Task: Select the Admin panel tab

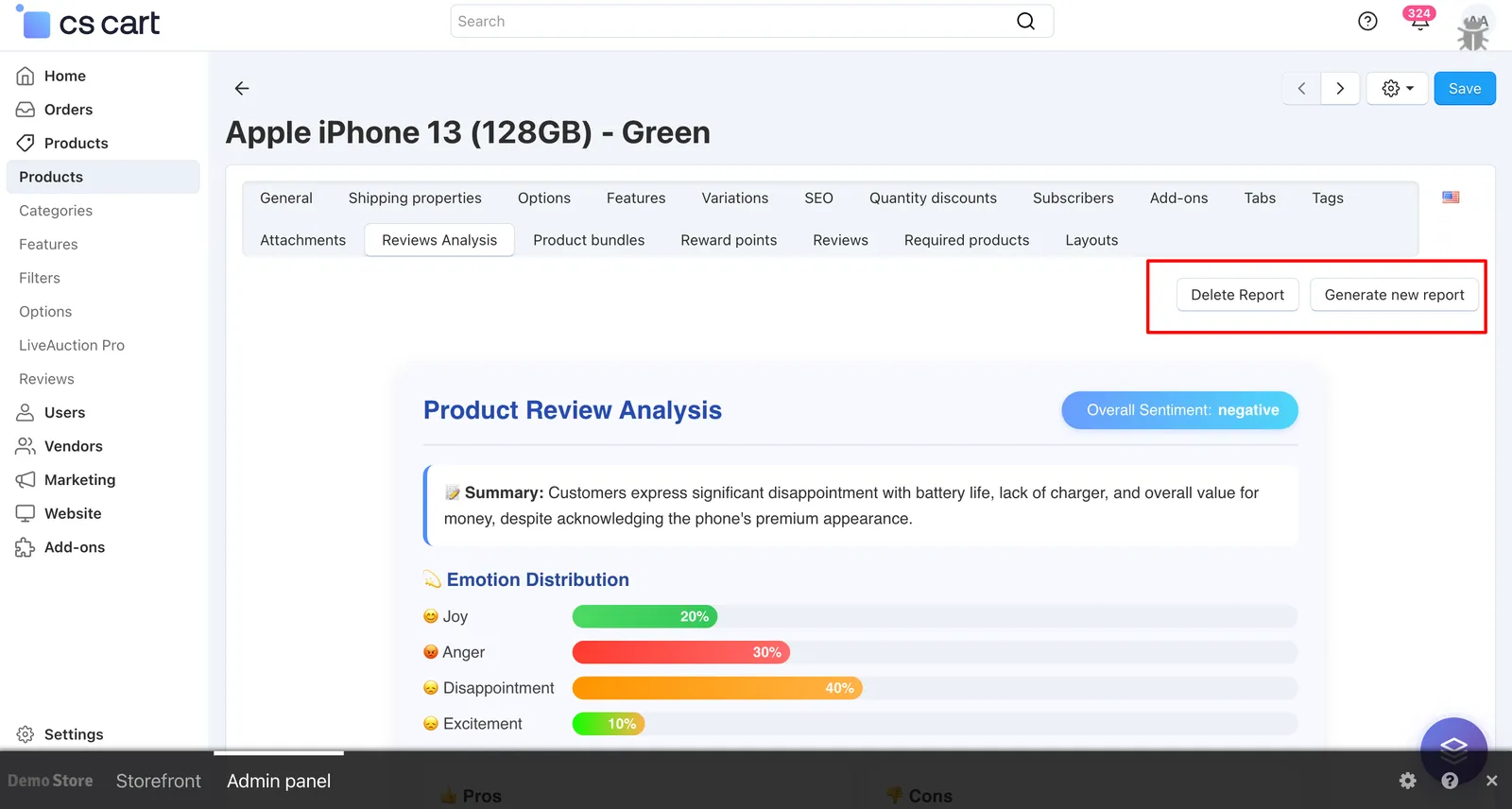Action: click(x=279, y=781)
